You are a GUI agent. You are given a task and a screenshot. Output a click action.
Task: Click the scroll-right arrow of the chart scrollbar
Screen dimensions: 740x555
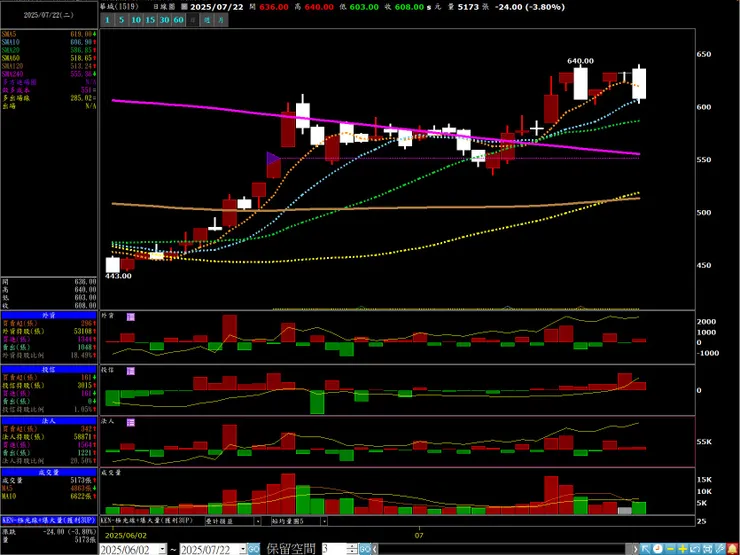click(635, 549)
